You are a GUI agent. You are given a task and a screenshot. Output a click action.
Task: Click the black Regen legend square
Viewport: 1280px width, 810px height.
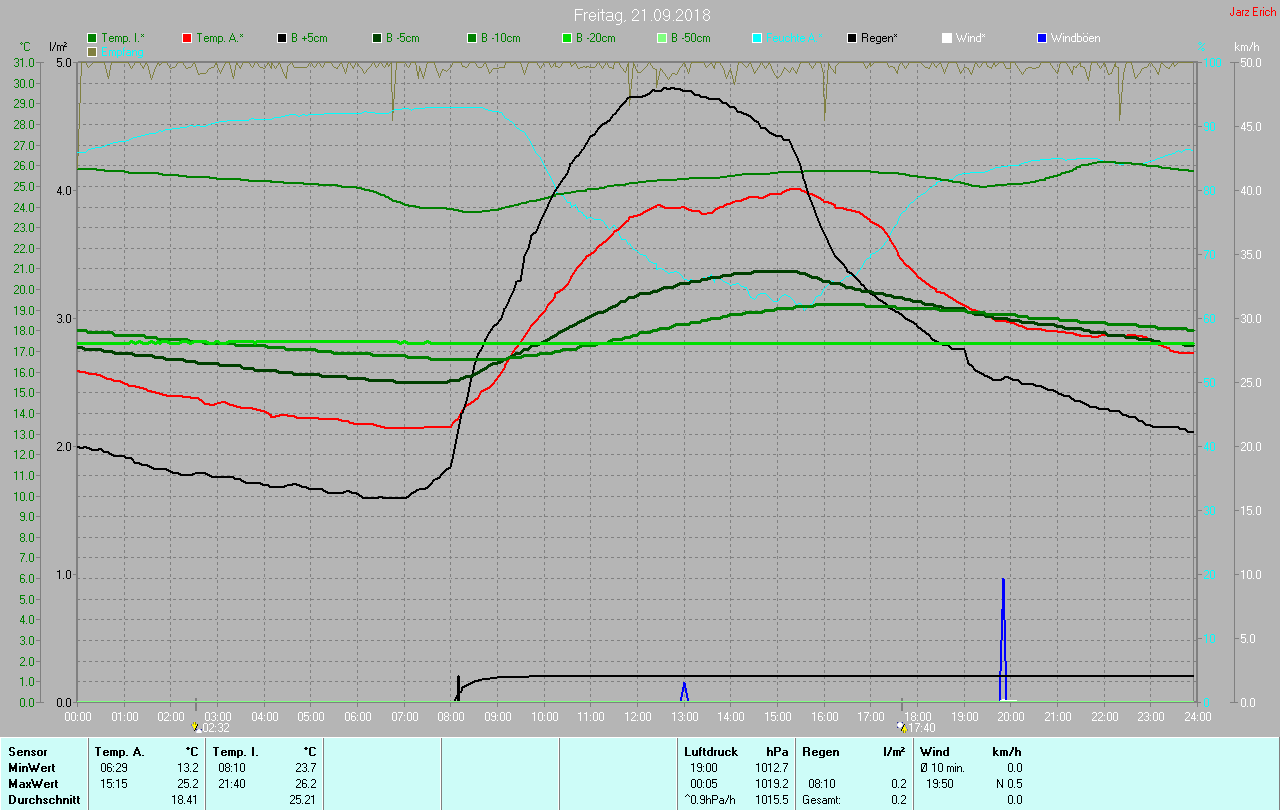click(x=852, y=38)
